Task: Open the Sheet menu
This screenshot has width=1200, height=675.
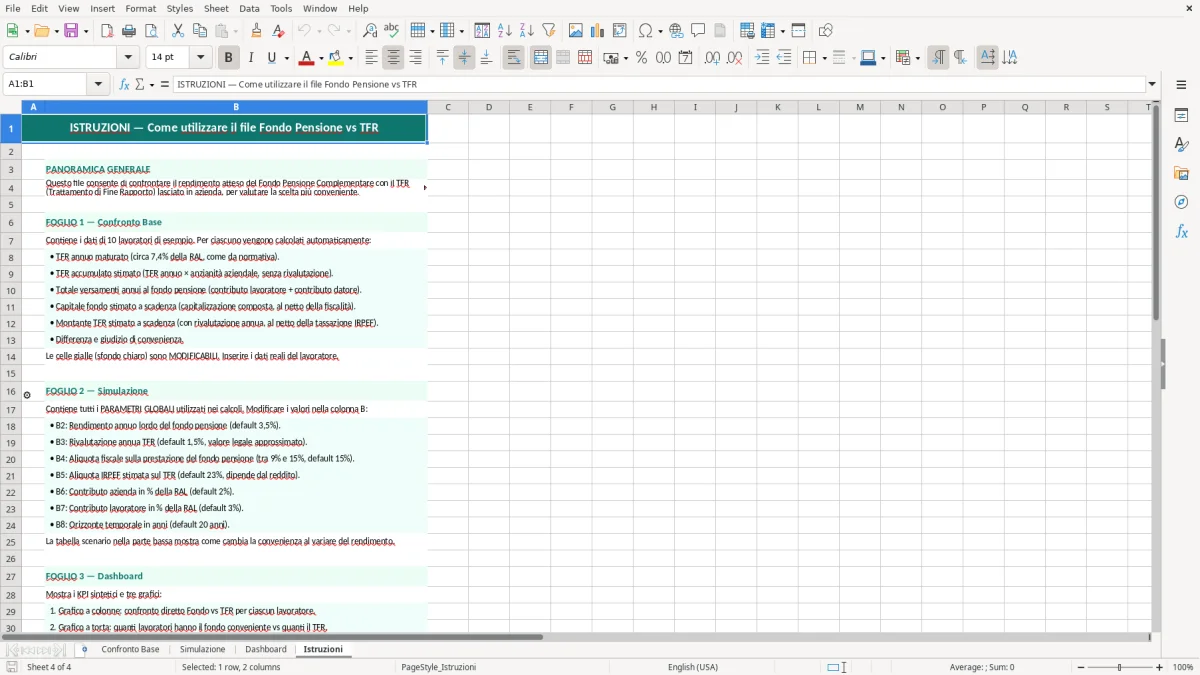Action: pos(216,8)
